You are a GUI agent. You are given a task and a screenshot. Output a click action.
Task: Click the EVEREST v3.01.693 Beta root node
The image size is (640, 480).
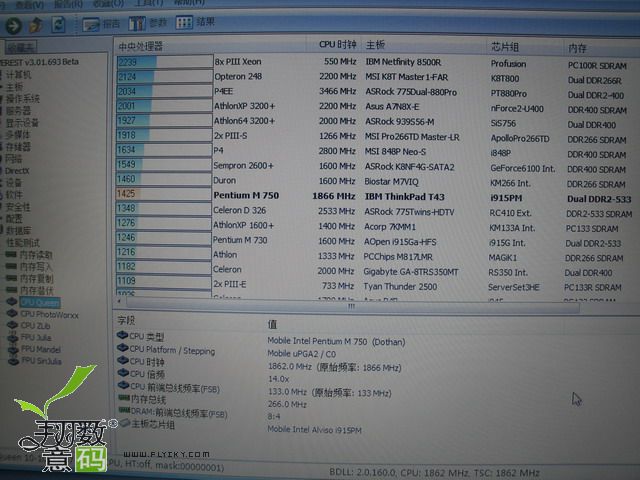click(x=39, y=62)
